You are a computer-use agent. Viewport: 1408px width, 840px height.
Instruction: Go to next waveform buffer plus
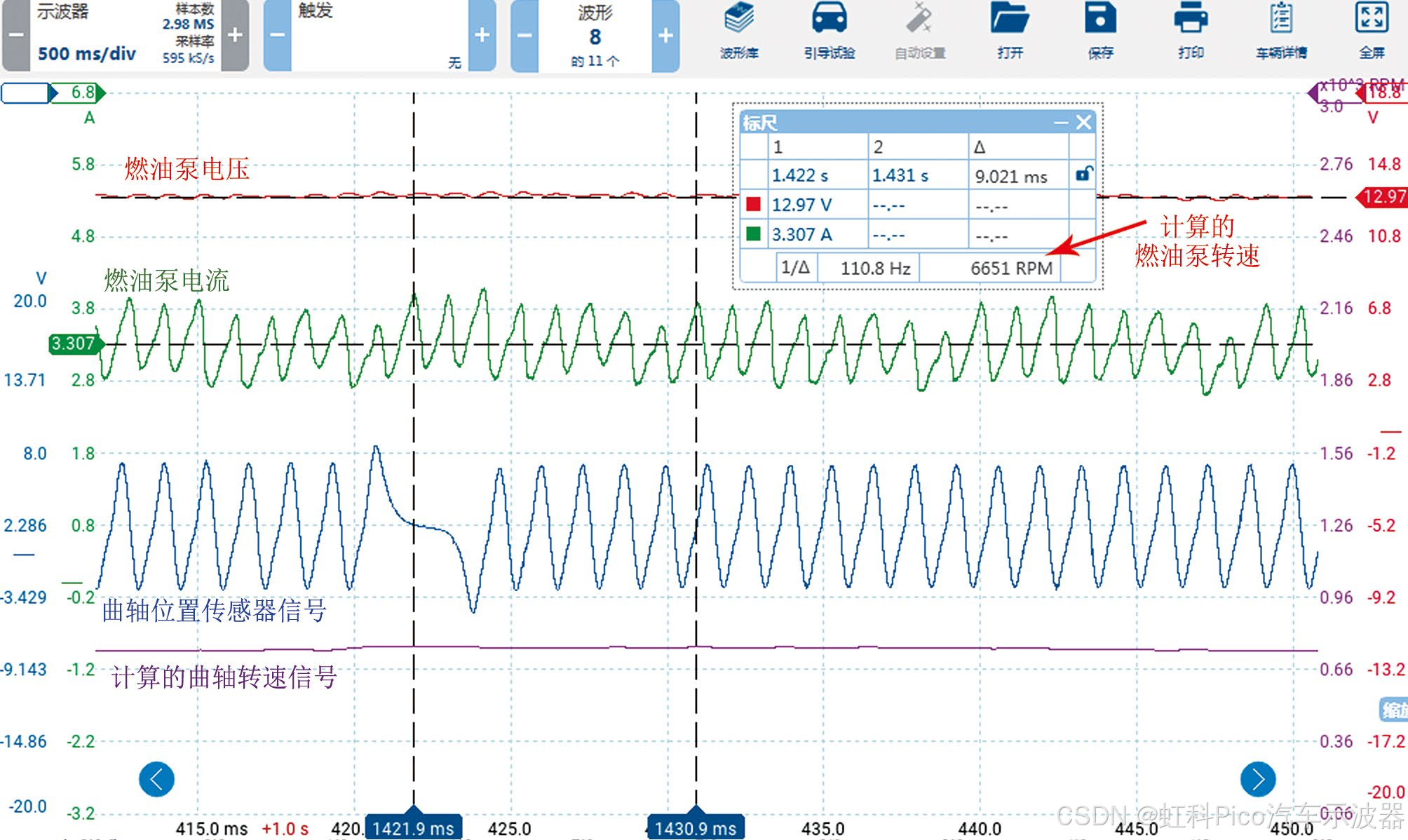(665, 35)
